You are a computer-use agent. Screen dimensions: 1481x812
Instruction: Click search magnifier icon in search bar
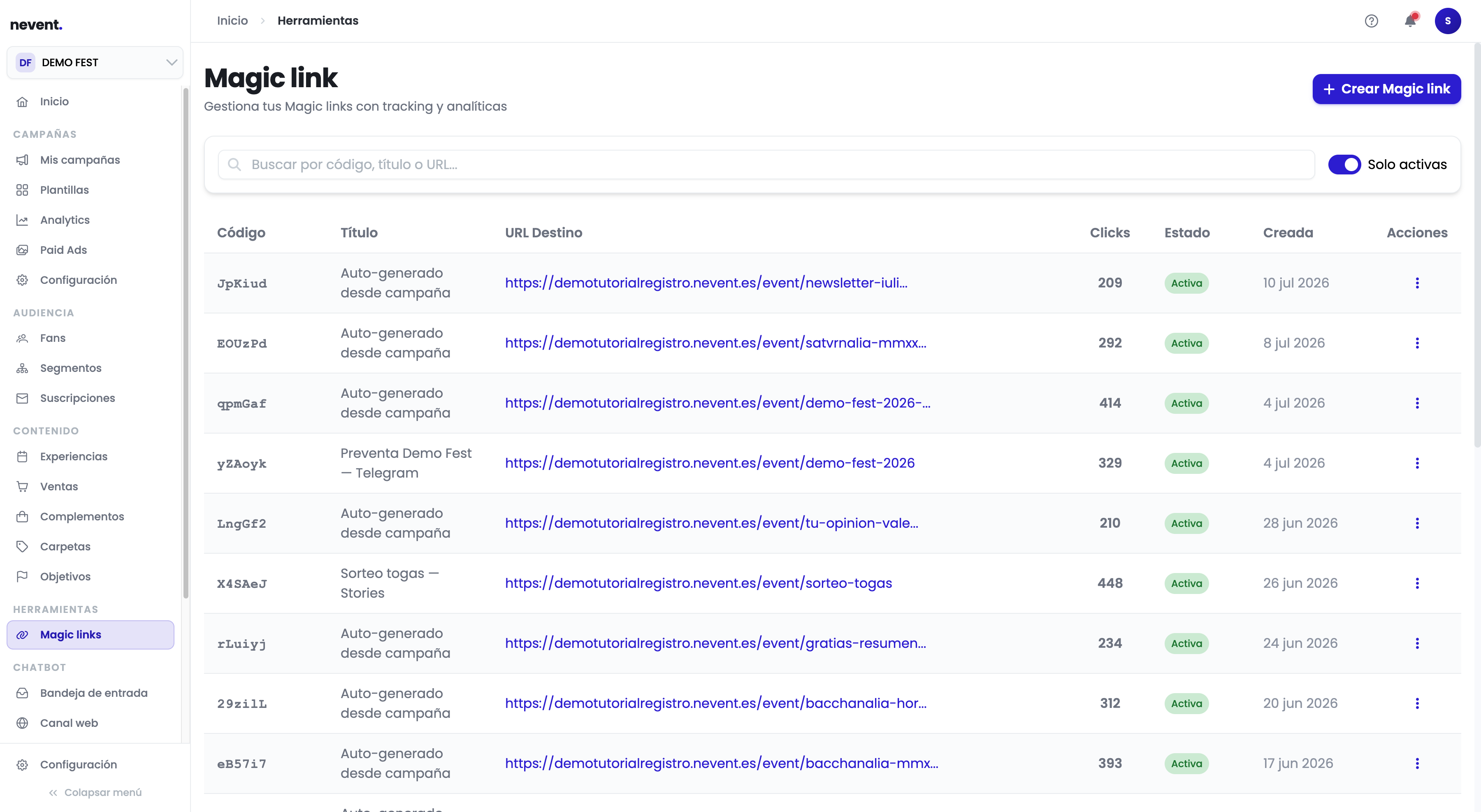234,165
